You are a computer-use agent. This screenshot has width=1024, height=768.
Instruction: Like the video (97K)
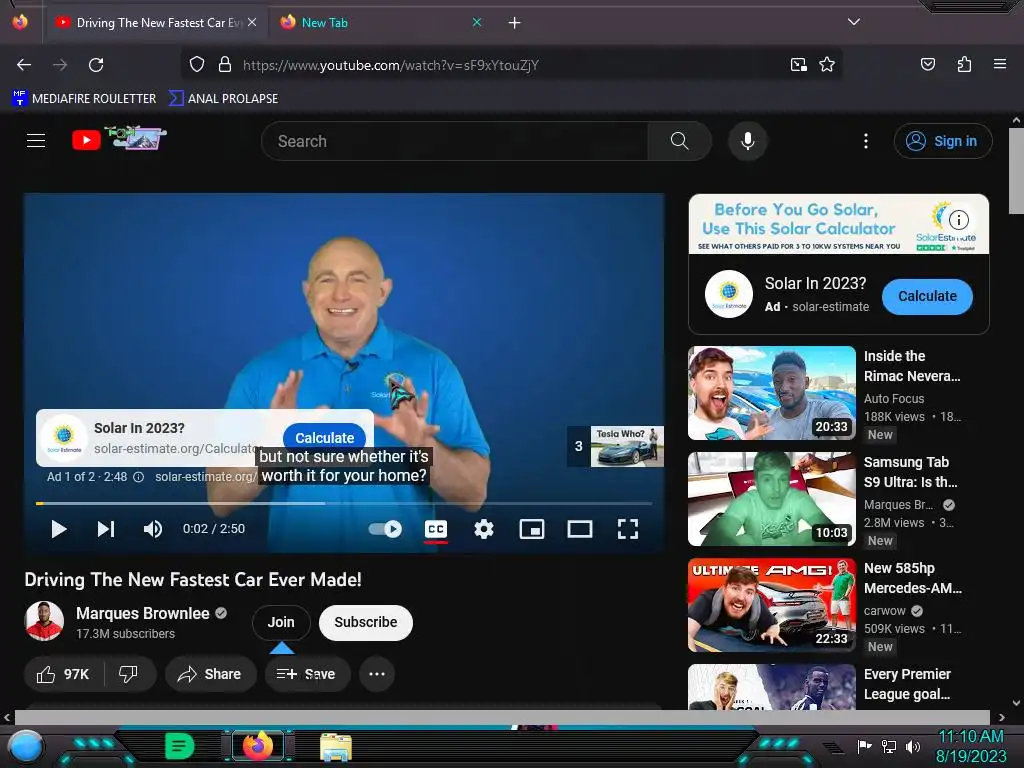(63, 674)
